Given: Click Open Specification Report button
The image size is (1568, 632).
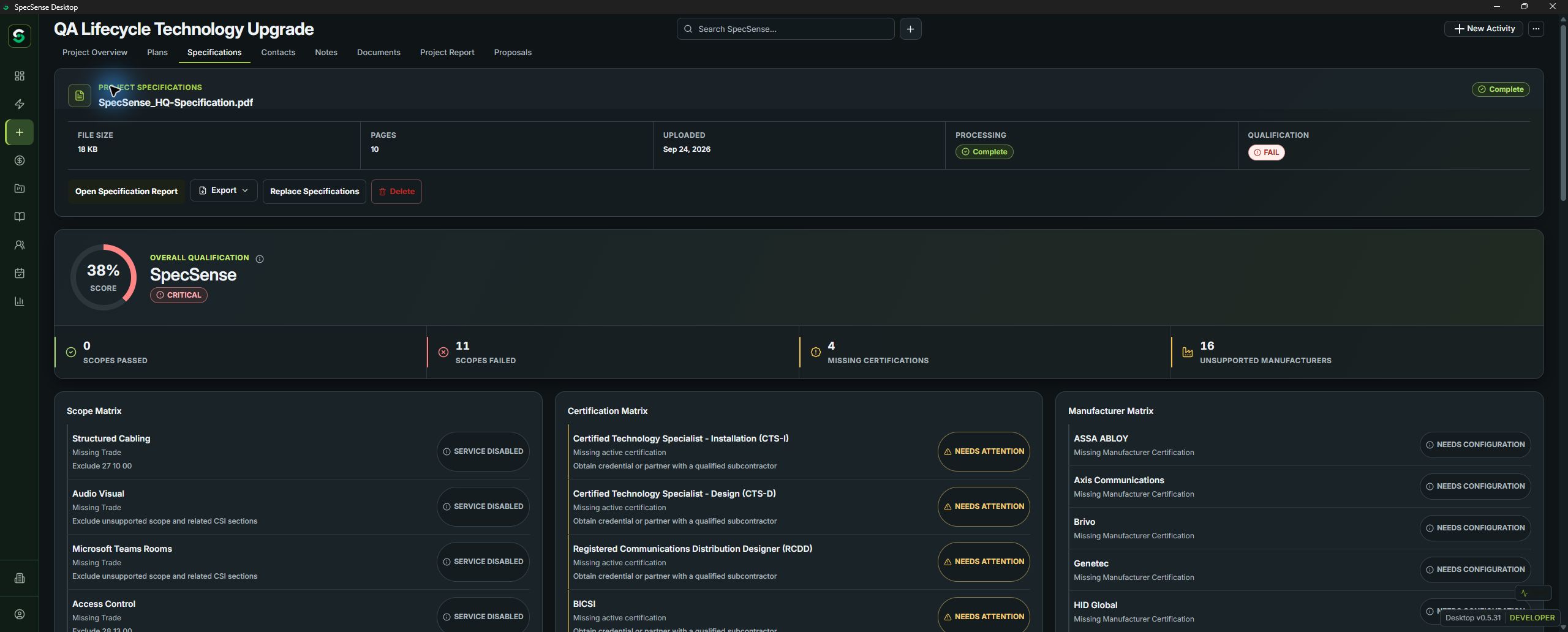Looking at the screenshot, I should (x=126, y=192).
